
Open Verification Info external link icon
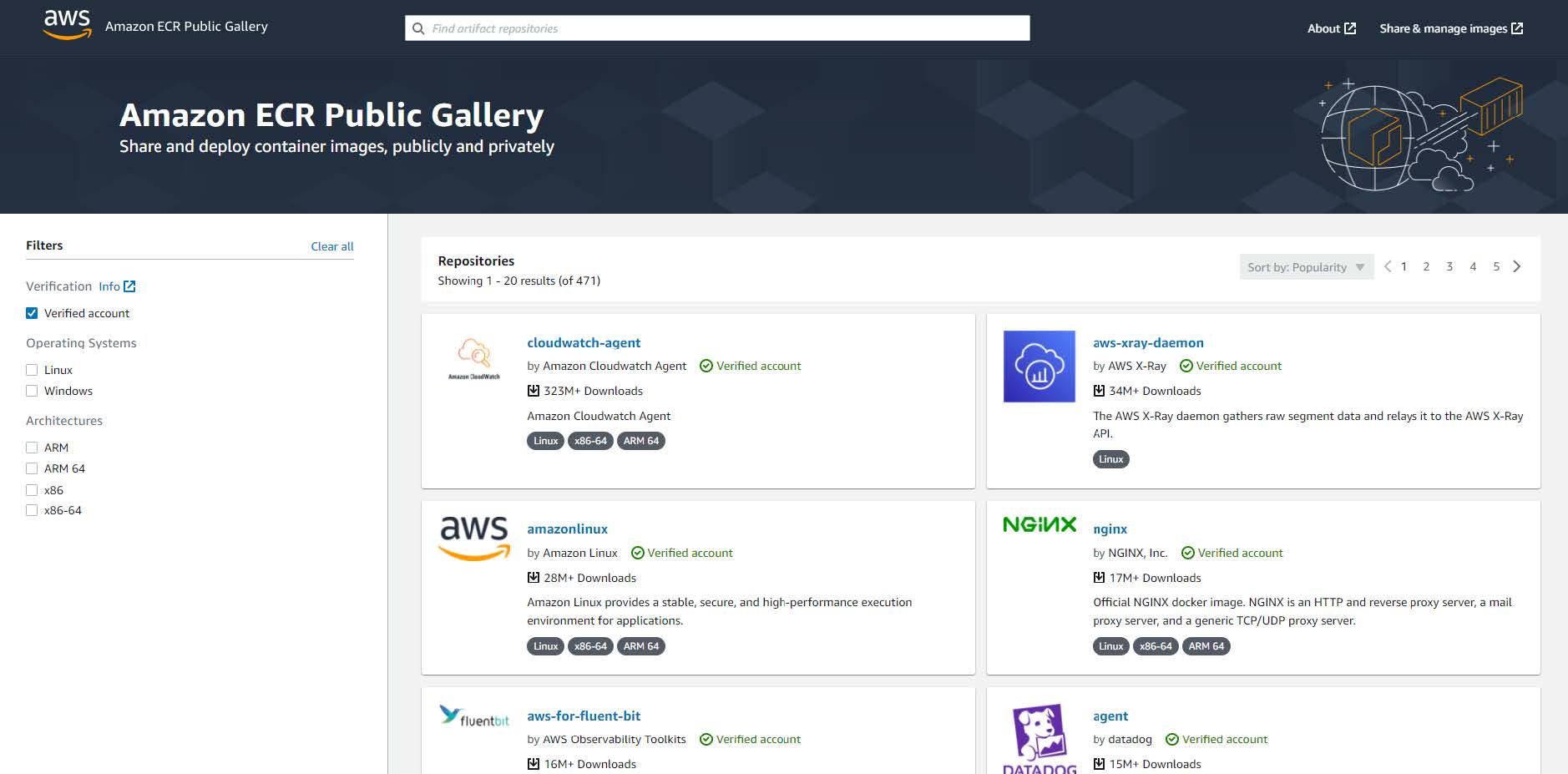pyautogui.click(x=129, y=286)
